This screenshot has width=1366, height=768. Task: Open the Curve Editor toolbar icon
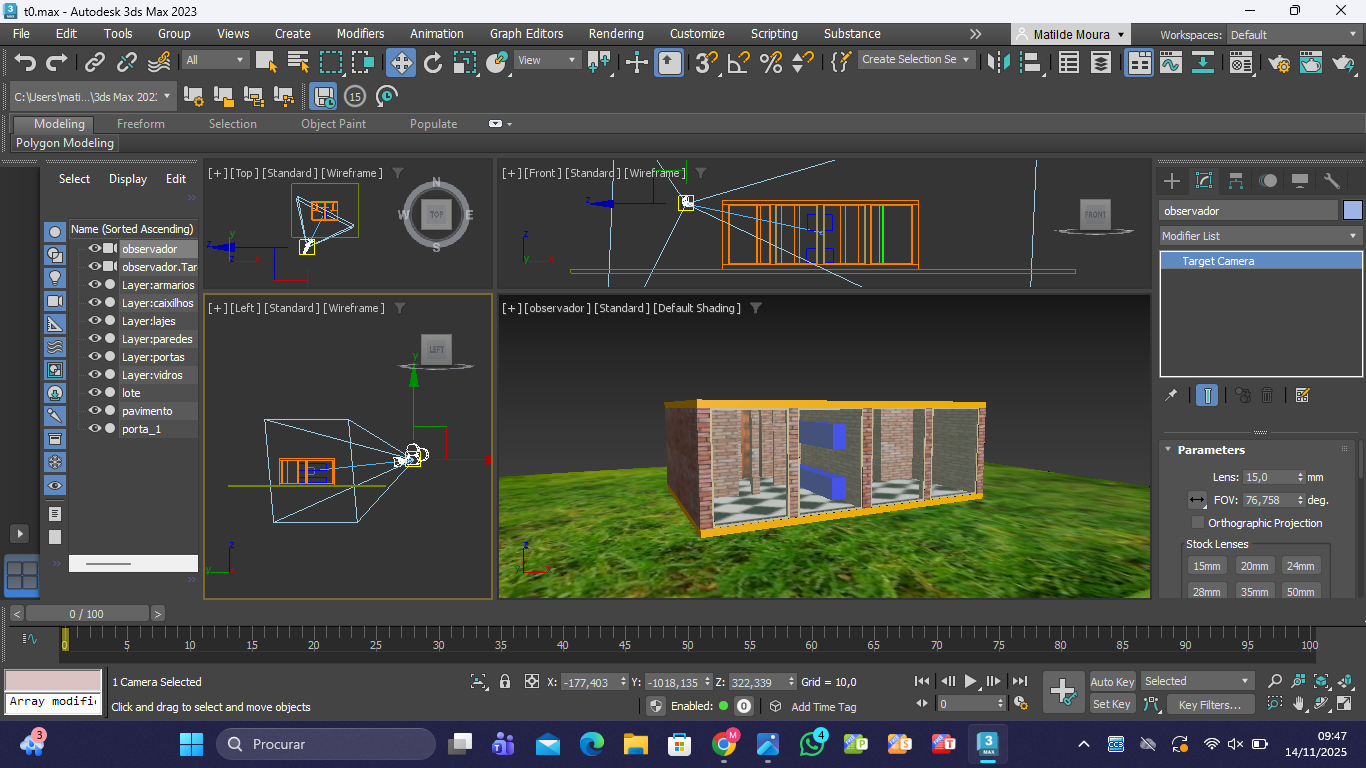pos(1170,63)
